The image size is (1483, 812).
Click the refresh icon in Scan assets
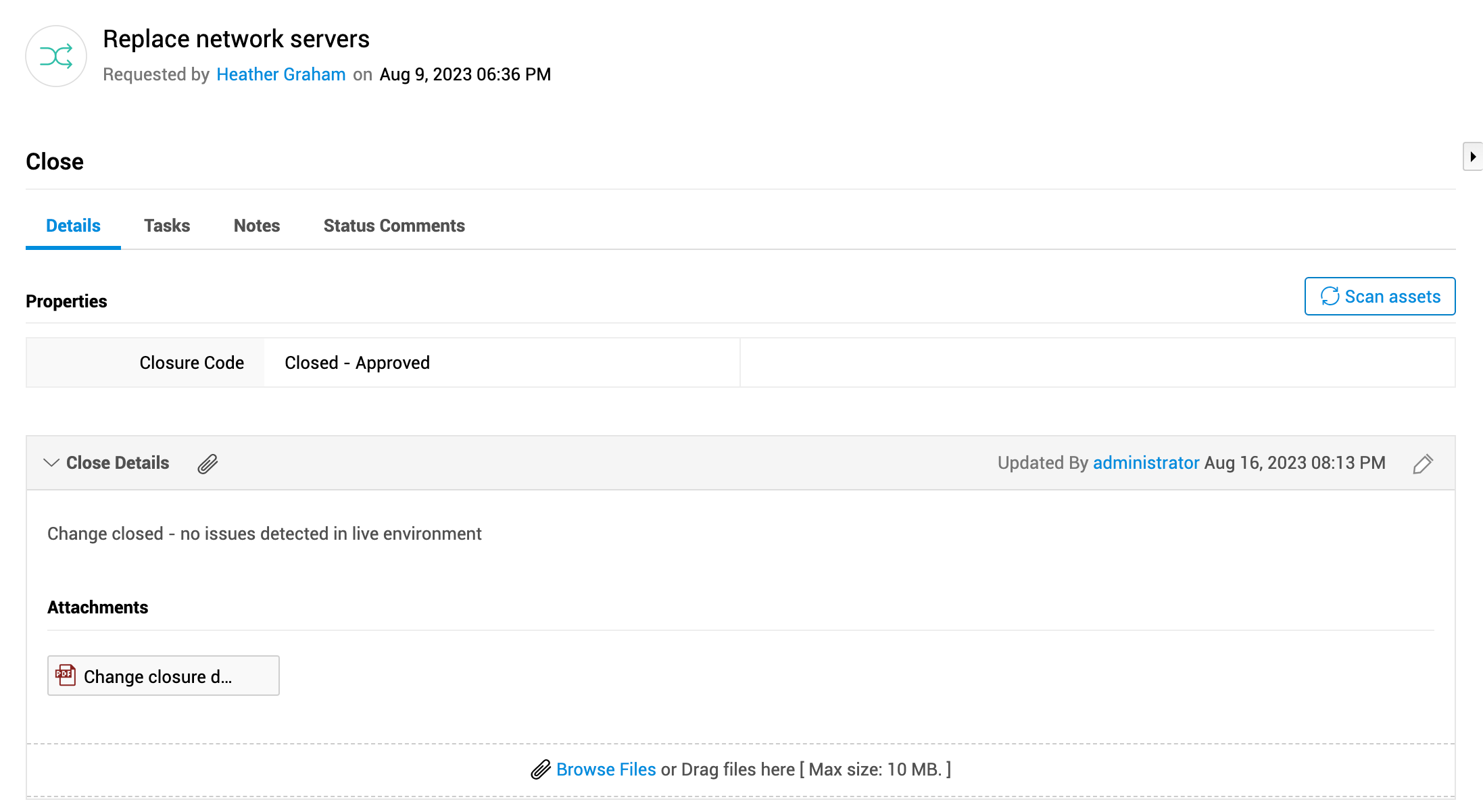[x=1330, y=297]
